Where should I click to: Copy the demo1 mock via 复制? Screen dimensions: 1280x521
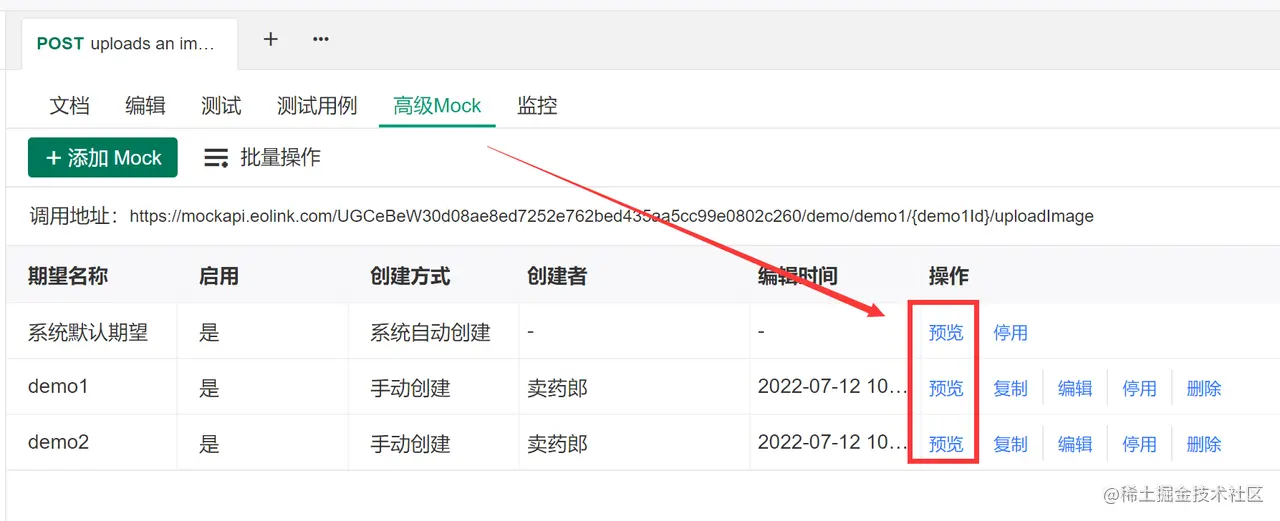[1010, 388]
